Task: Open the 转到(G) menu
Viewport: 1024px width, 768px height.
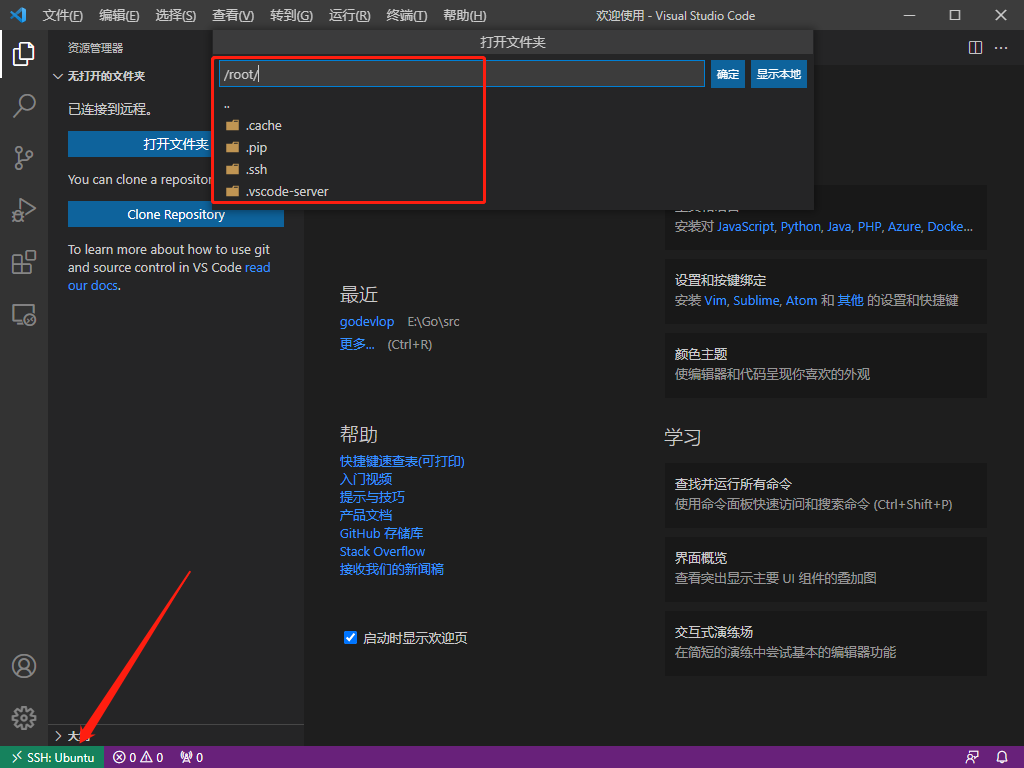Action: (x=291, y=15)
